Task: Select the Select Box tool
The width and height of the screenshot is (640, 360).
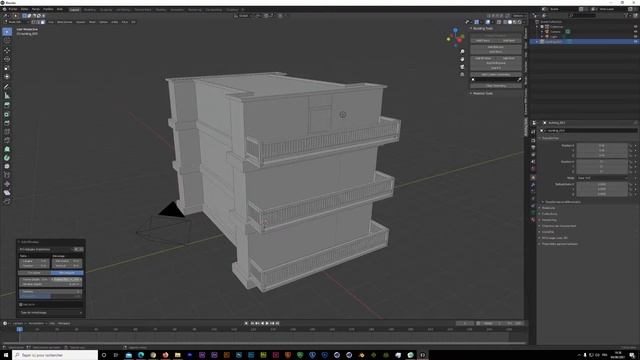Action: pos(7,32)
